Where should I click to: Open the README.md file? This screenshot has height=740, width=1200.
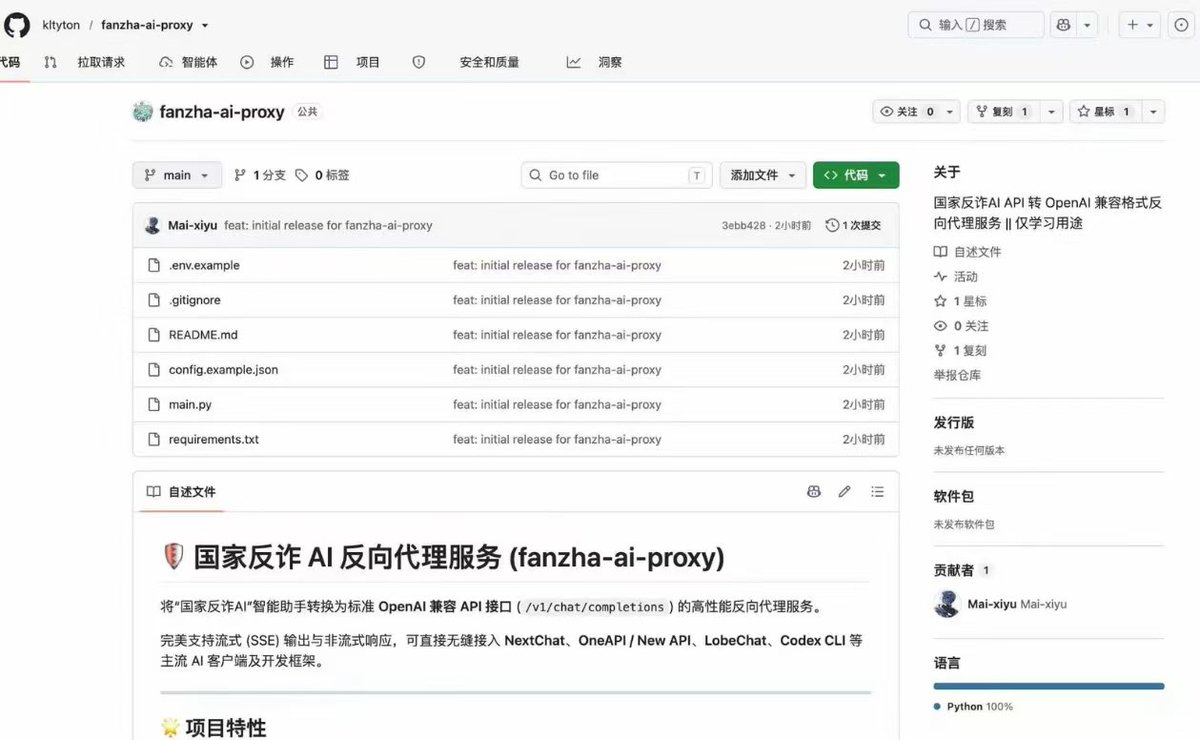[x=203, y=335]
